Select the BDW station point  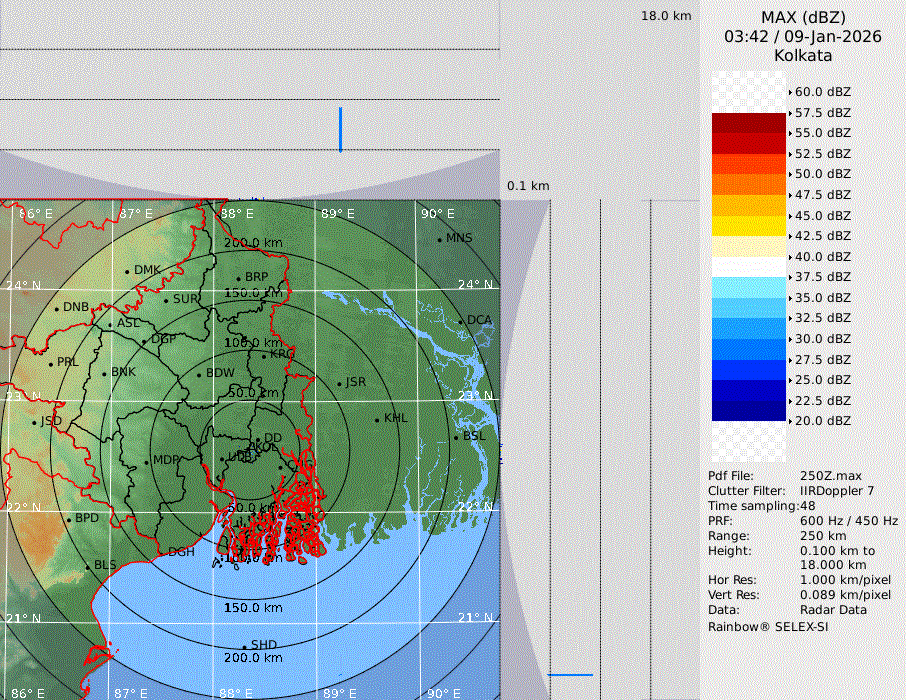[199, 375]
